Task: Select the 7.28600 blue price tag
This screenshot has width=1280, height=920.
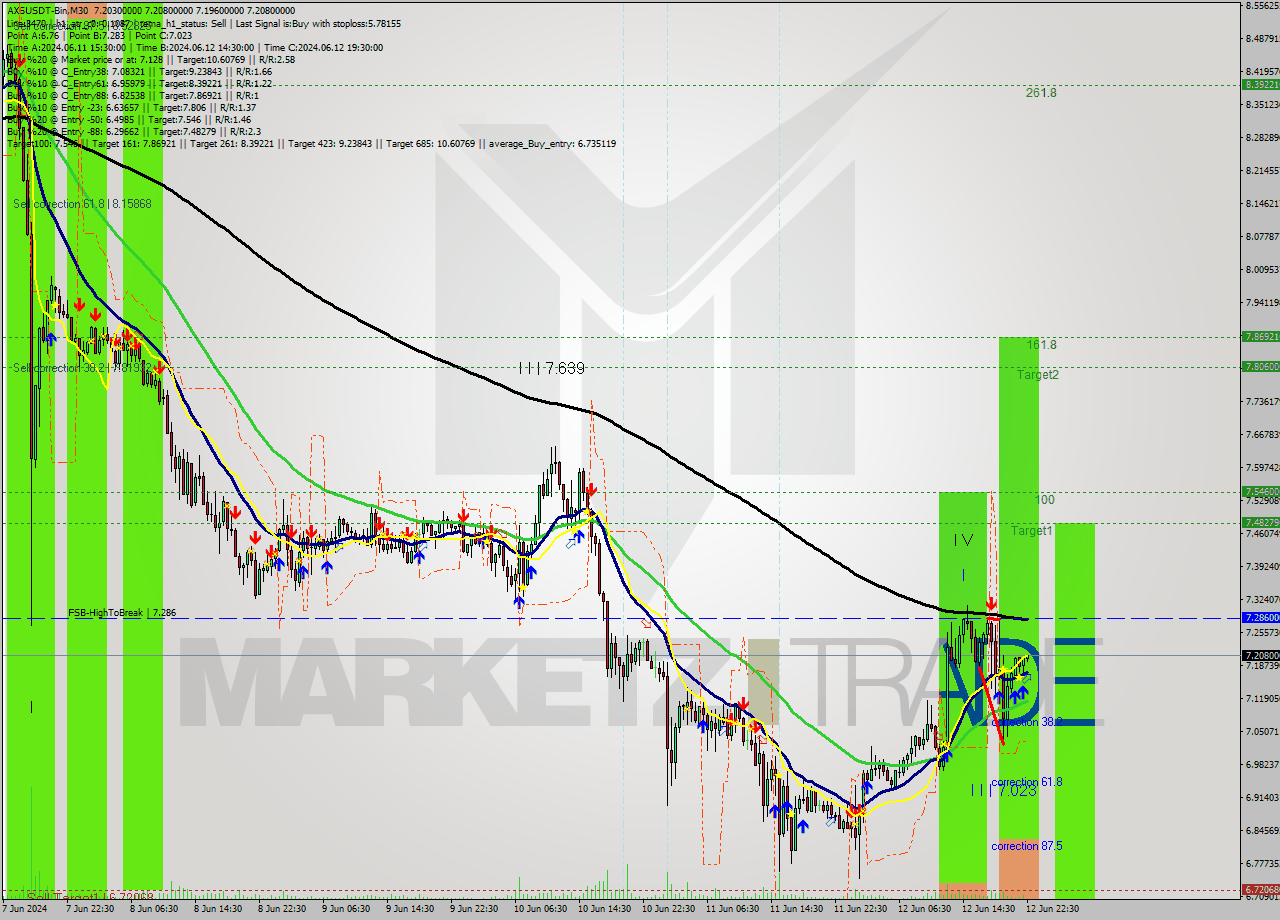Action: [1260, 618]
